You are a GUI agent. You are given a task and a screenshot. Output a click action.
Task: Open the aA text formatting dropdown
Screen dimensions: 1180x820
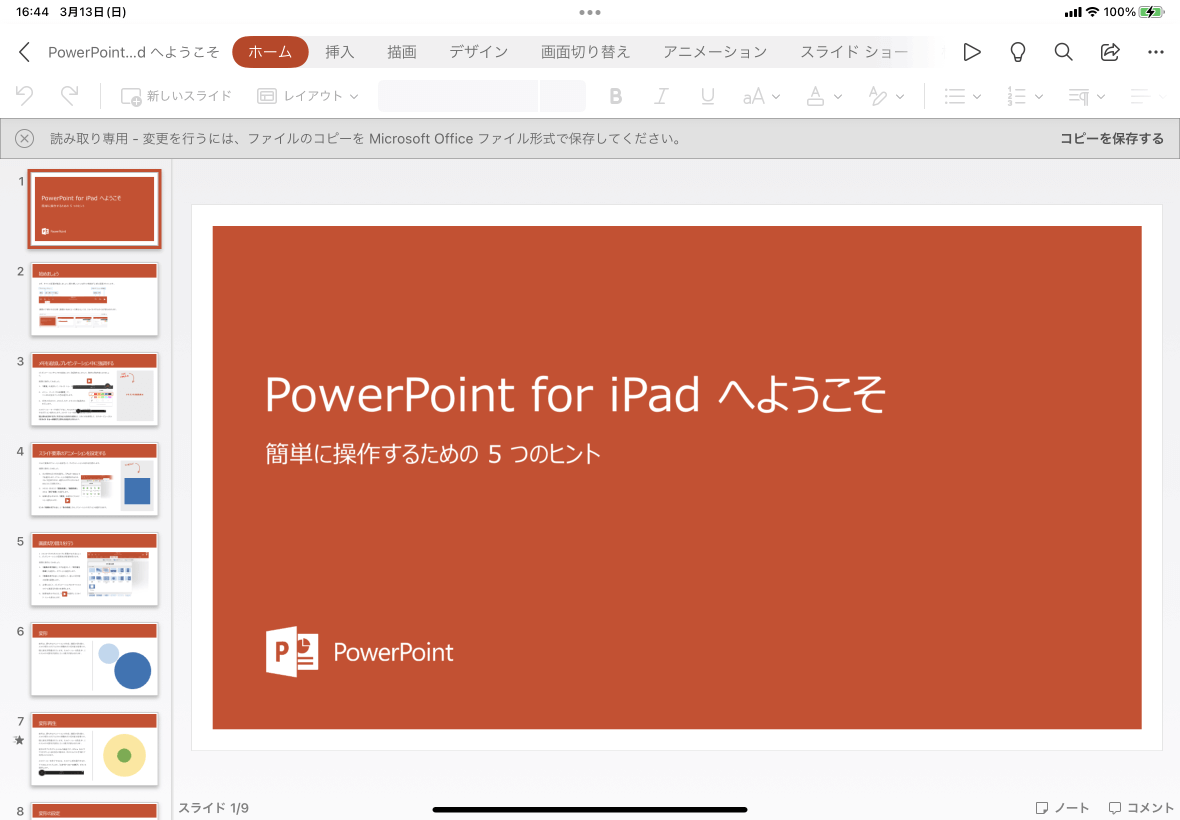pyautogui.click(x=761, y=96)
